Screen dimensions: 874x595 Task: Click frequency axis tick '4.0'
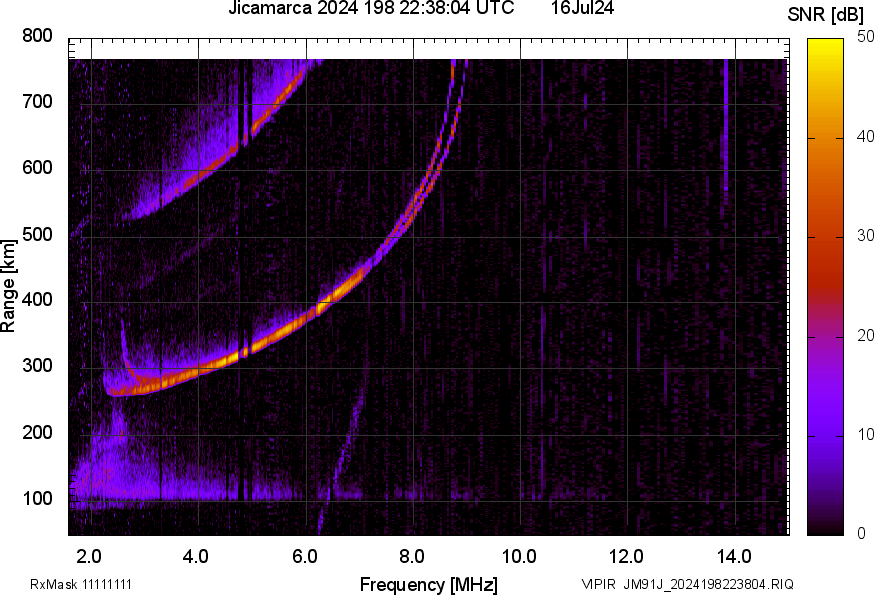(196, 557)
